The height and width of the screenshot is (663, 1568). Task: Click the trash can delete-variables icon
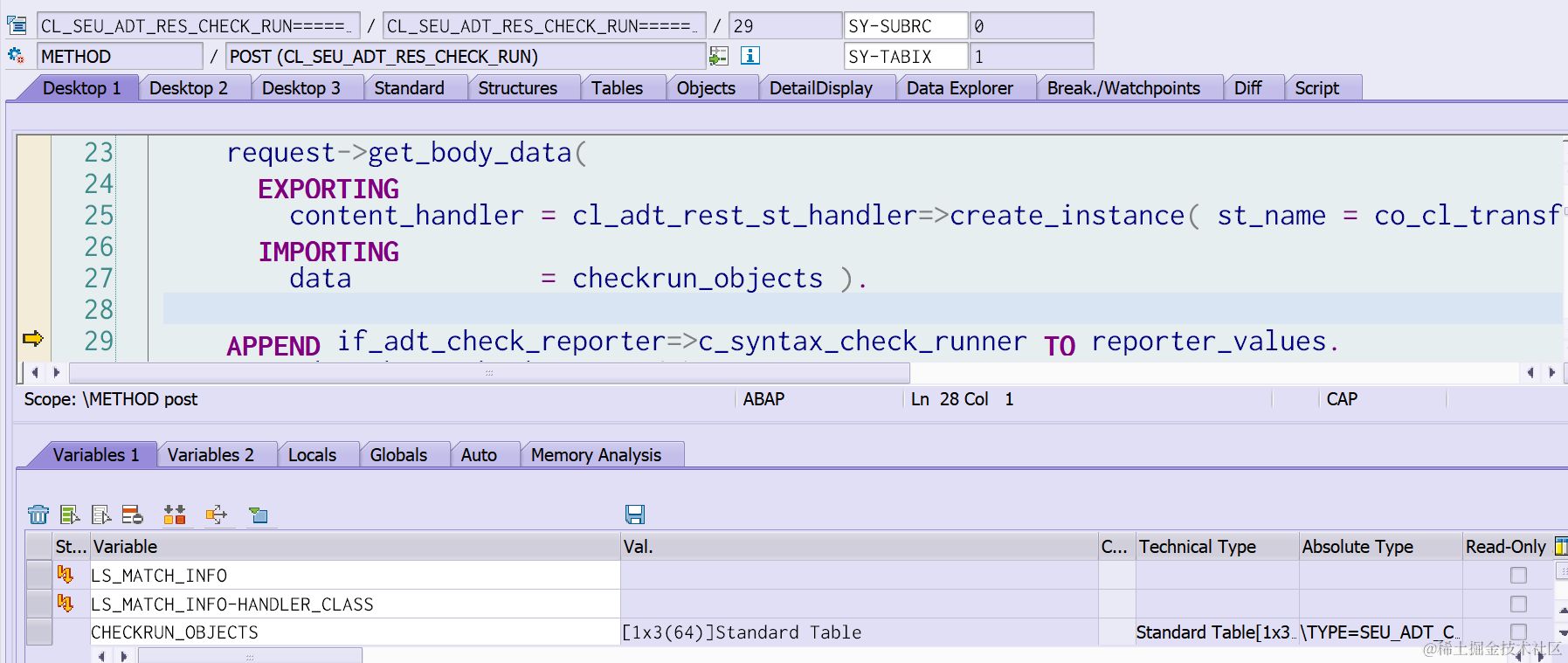pos(38,515)
